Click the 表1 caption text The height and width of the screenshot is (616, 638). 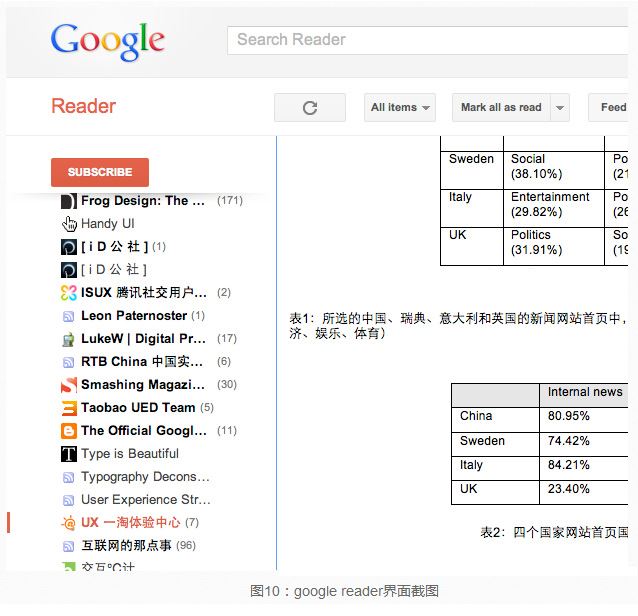(458, 325)
